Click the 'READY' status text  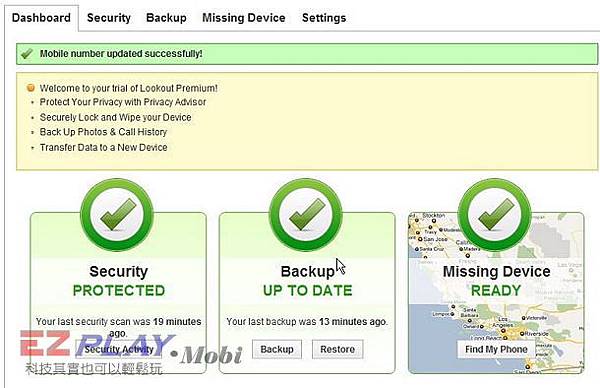[x=496, y=290]
